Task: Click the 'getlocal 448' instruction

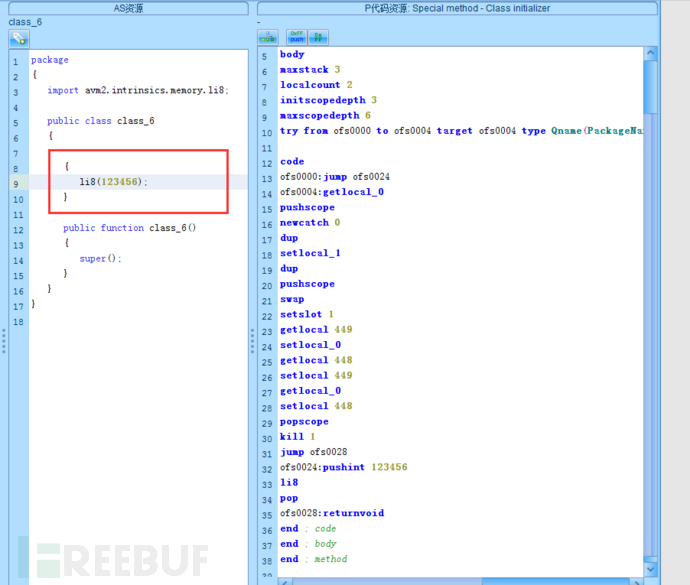Action: 316,360
